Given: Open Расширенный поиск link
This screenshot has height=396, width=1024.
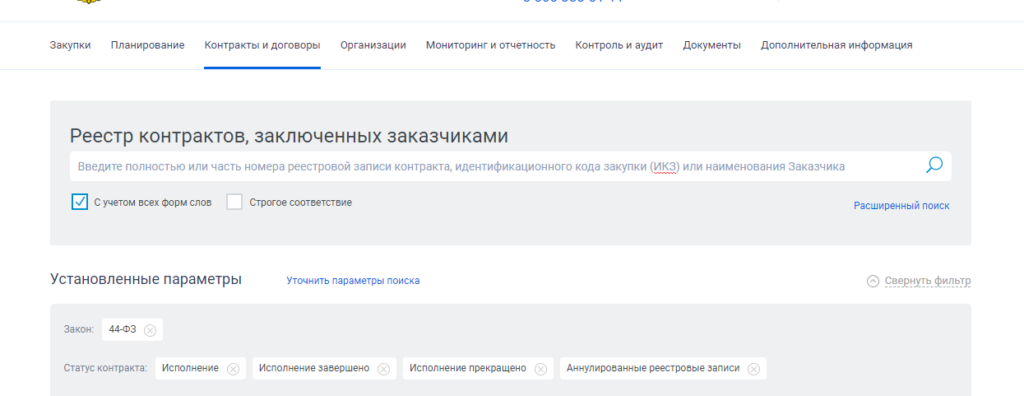Looking at the screenshot, I should [901, 205].
